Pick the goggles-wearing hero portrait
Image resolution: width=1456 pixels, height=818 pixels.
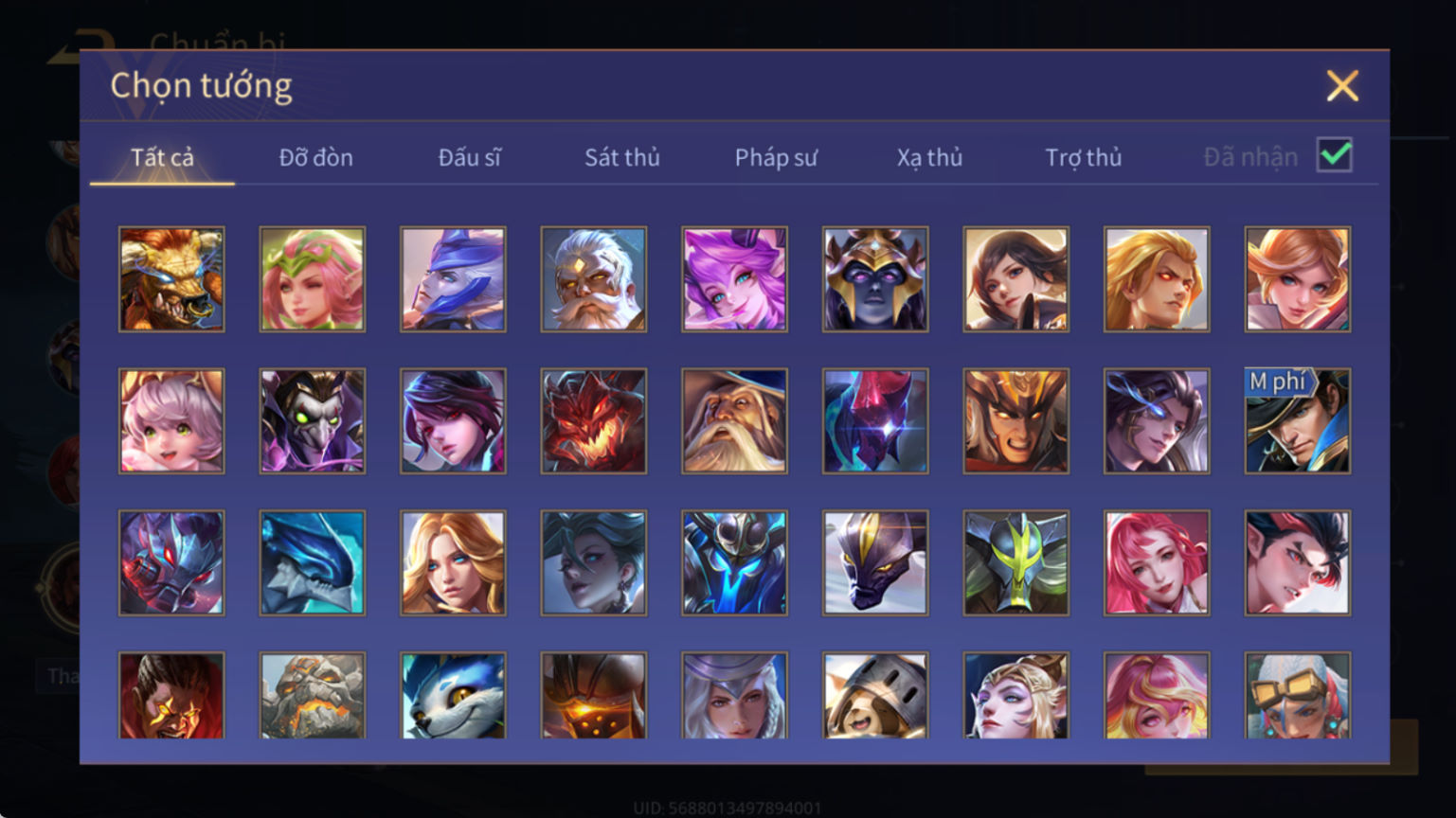click(1298, 696)
